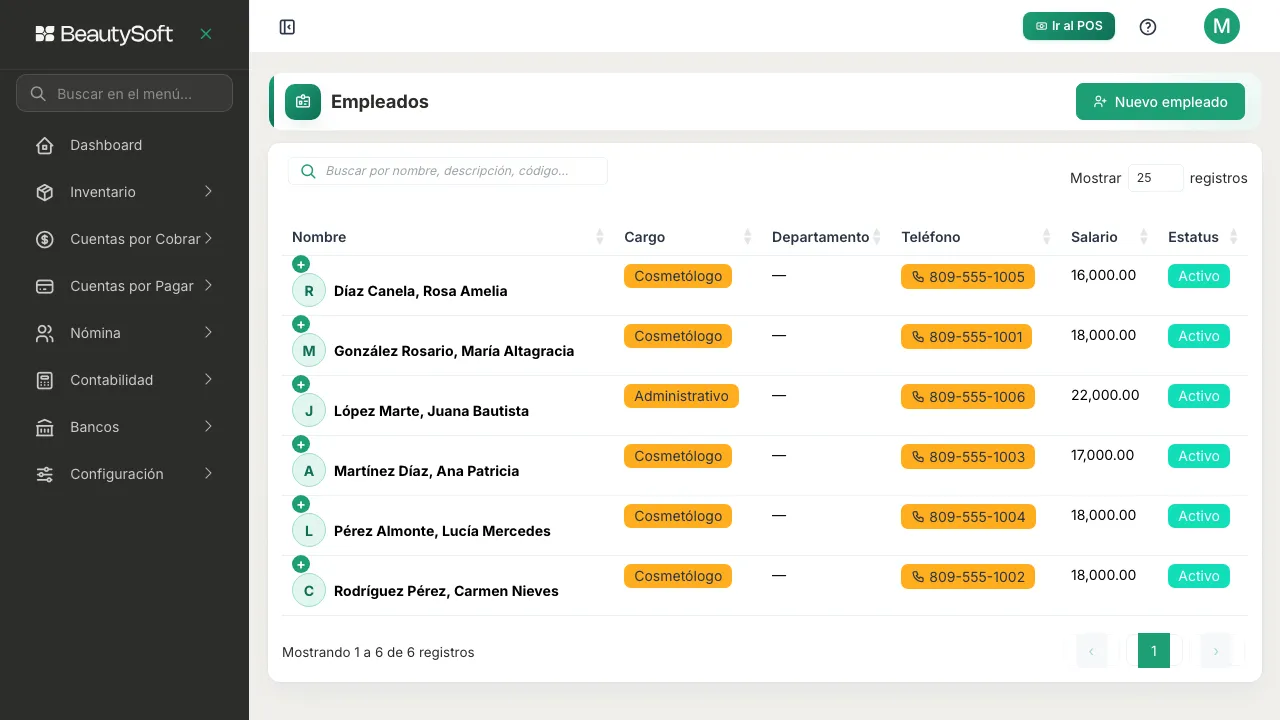The height and width of the screenshot is (720, 1280).
Task: Click the Configuración sliders icon
Action: tap(45, 474)
